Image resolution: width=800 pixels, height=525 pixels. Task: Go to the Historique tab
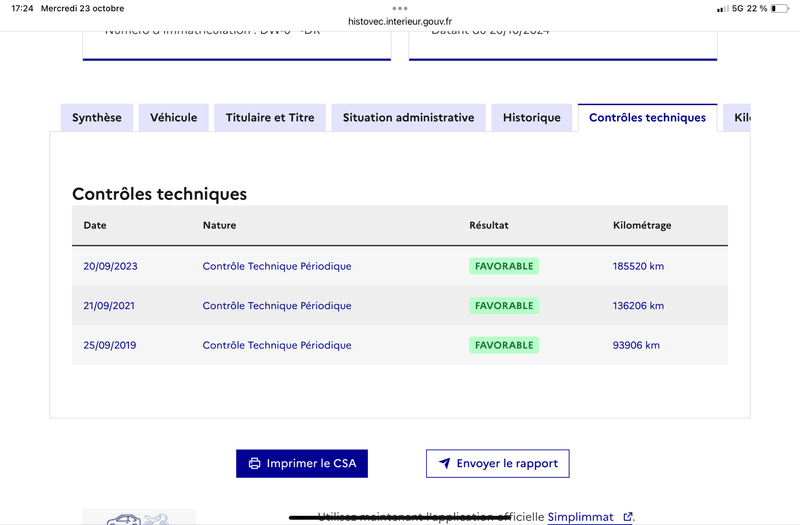coord(532,118)
